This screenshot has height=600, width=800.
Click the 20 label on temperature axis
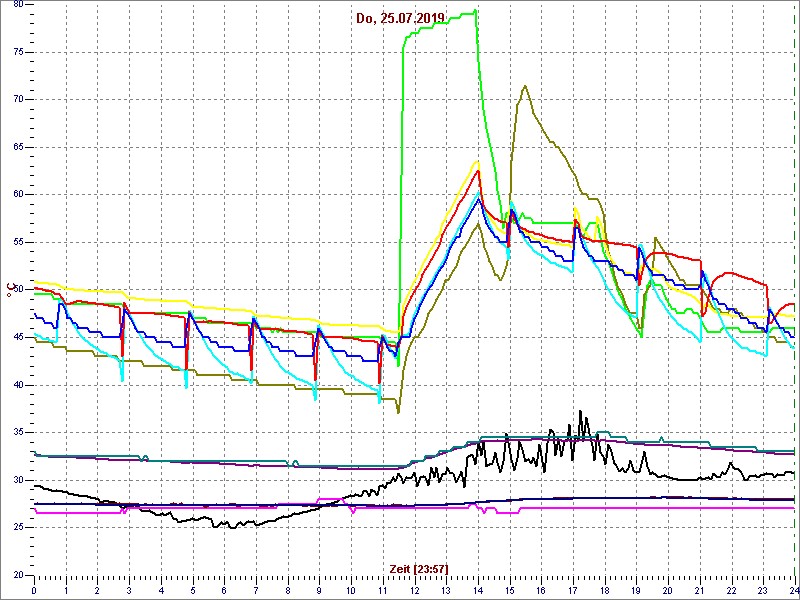pyautogui.click(x=19, y=574)
